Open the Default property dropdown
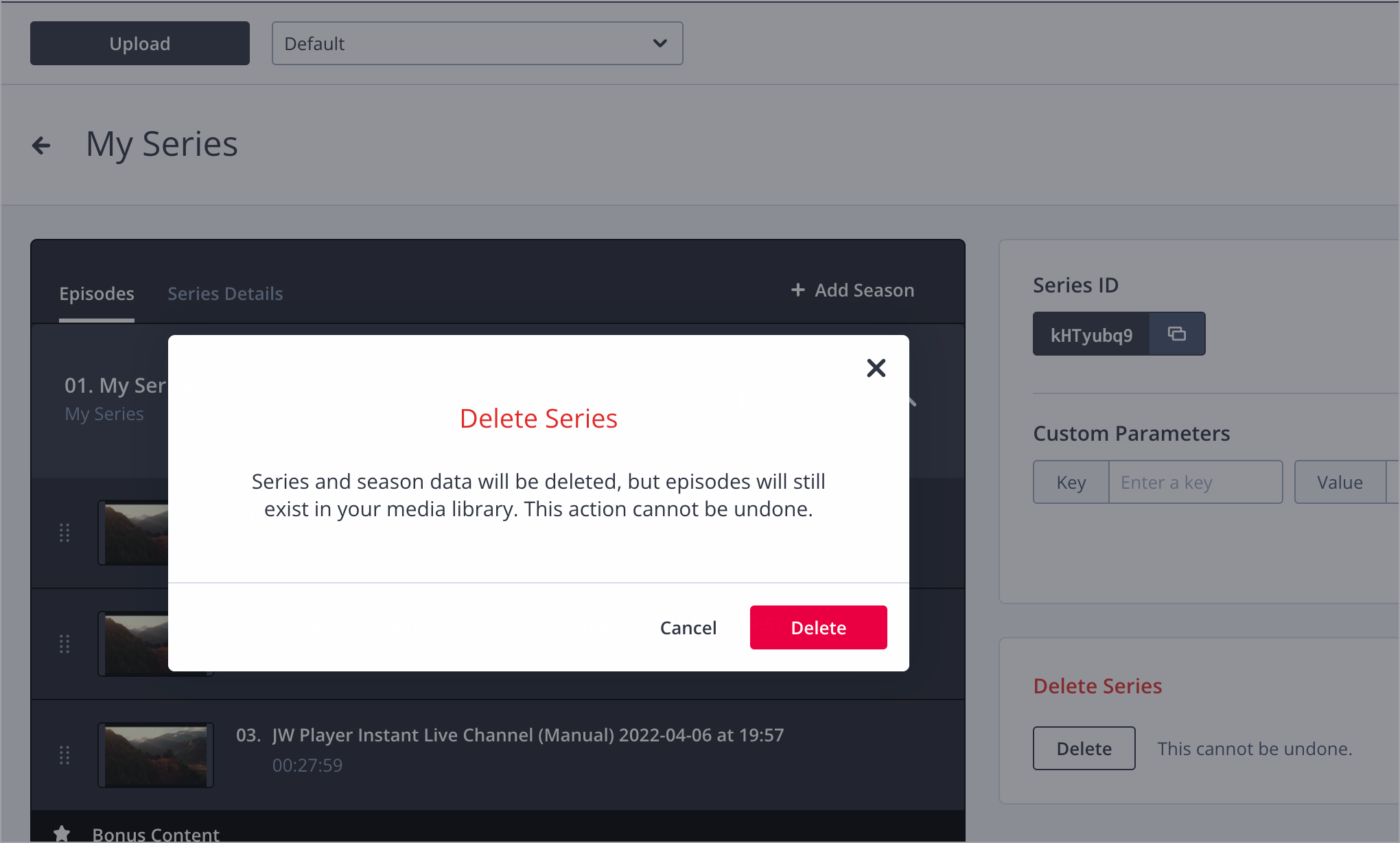The height and width of the screenshot is (843, 1400). click(x=477, y=43)
